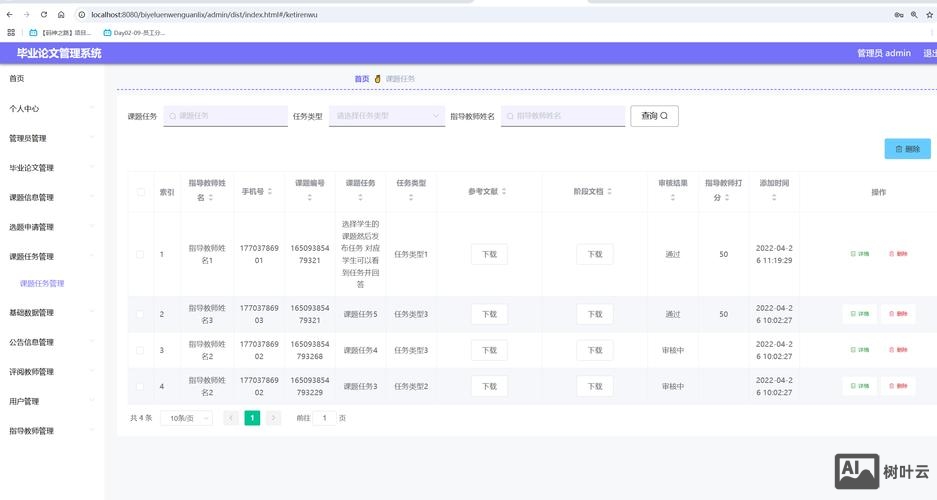937x500 pixels.
Task: Check the row 4 checkbox
Action: [x=140, y=386]
